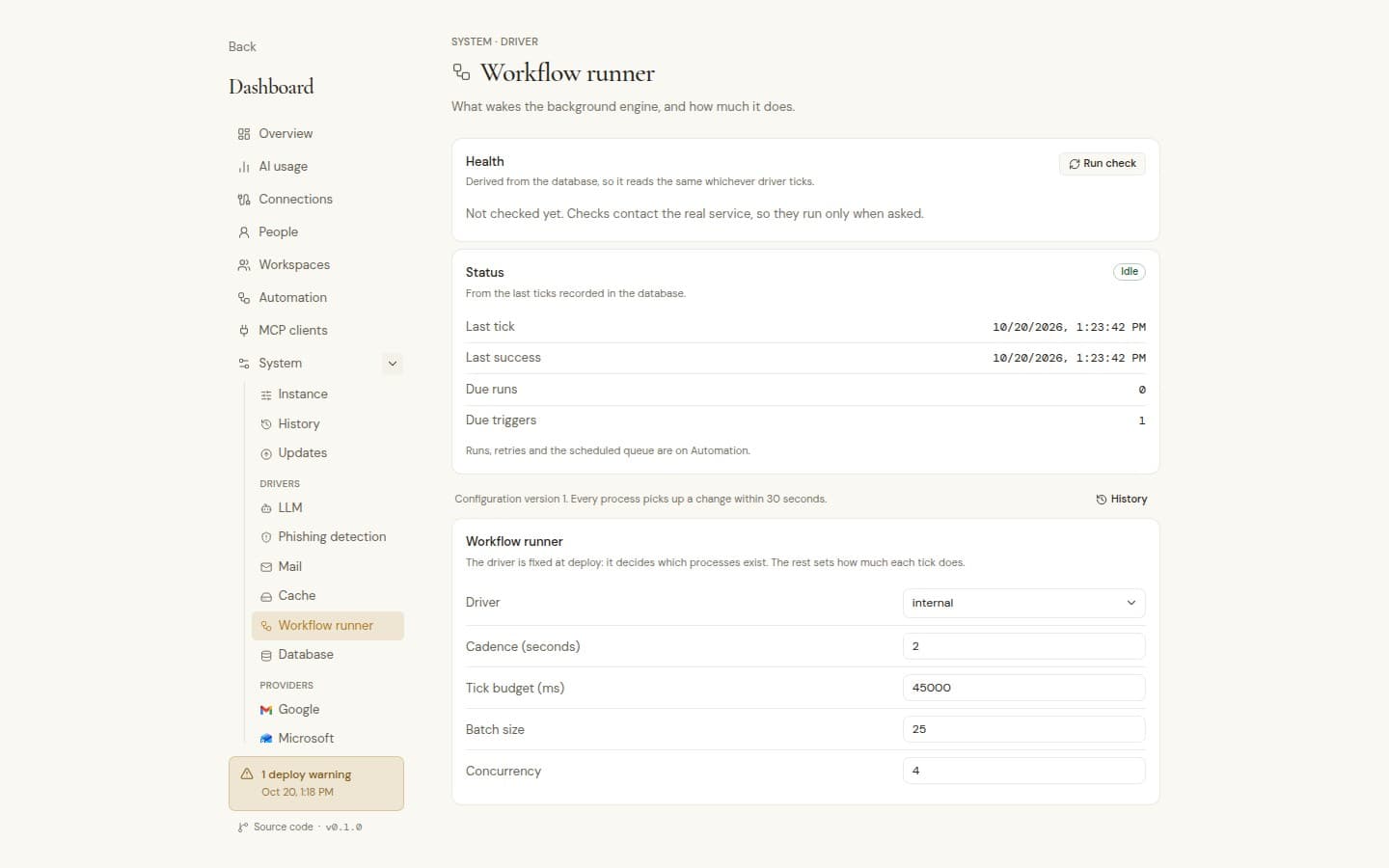The height and width of the screenshot is (868, 1389).
Task: Click the Last success timestamp value
Action: click(1069, 358)
